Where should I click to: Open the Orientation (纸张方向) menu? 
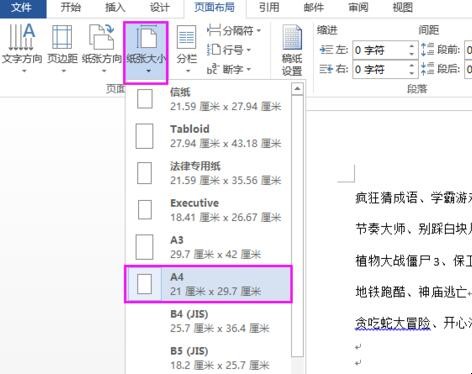pos(102,48)
